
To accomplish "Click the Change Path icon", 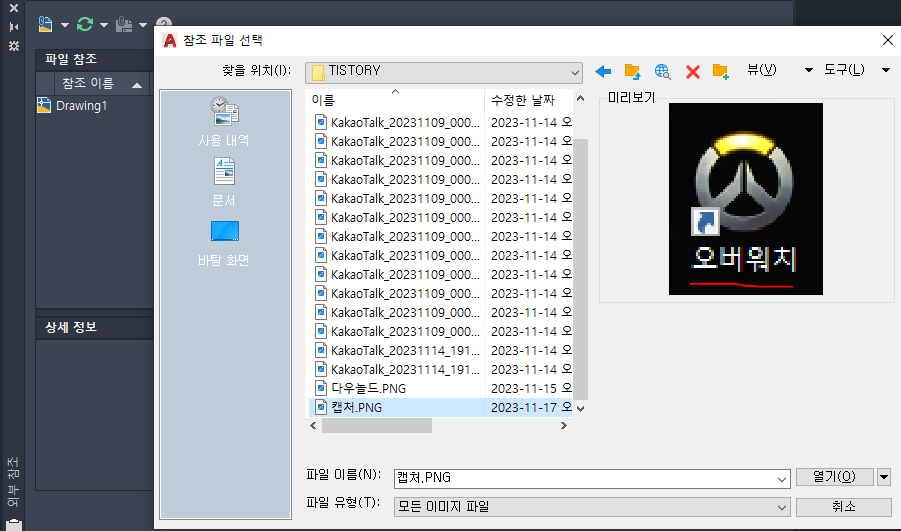I will coord(124,24).
